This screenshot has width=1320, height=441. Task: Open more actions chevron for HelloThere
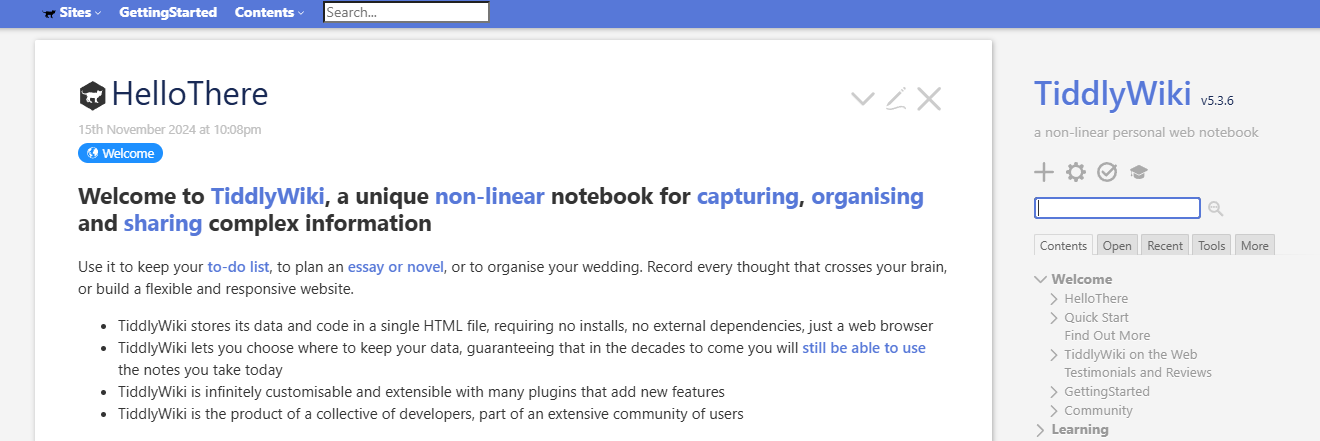click(x=862, y=98)
